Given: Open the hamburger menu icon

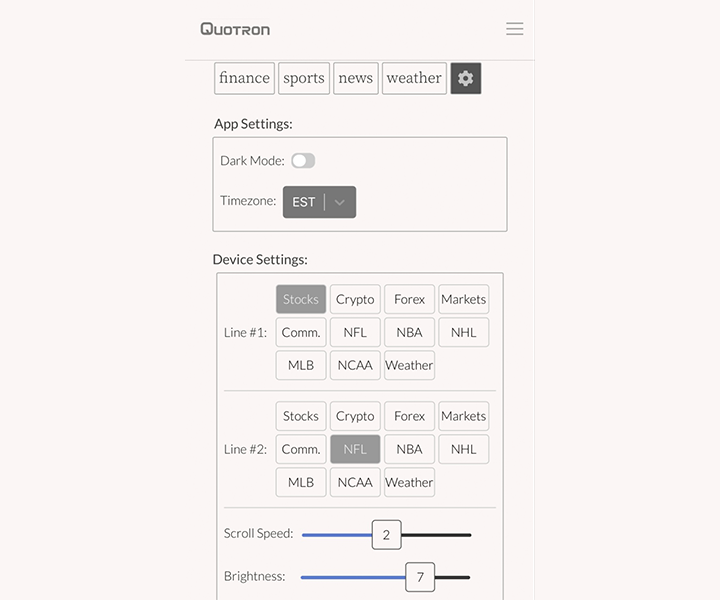Looking at the screenshot, I should tap(514, 29).
